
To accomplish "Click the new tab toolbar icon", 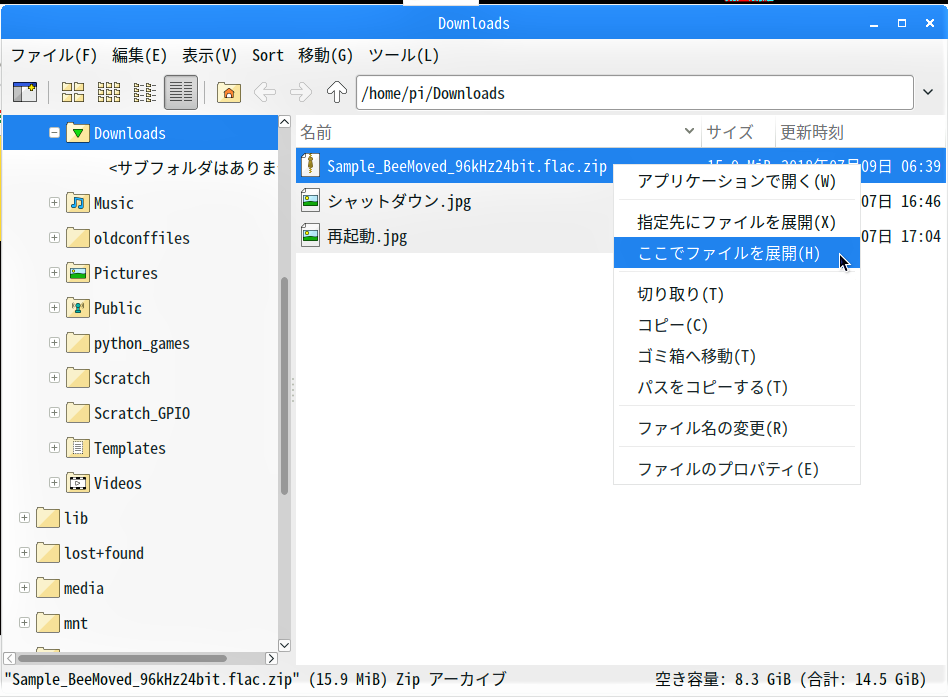I will pyautogui.click(x=25, y=93).
